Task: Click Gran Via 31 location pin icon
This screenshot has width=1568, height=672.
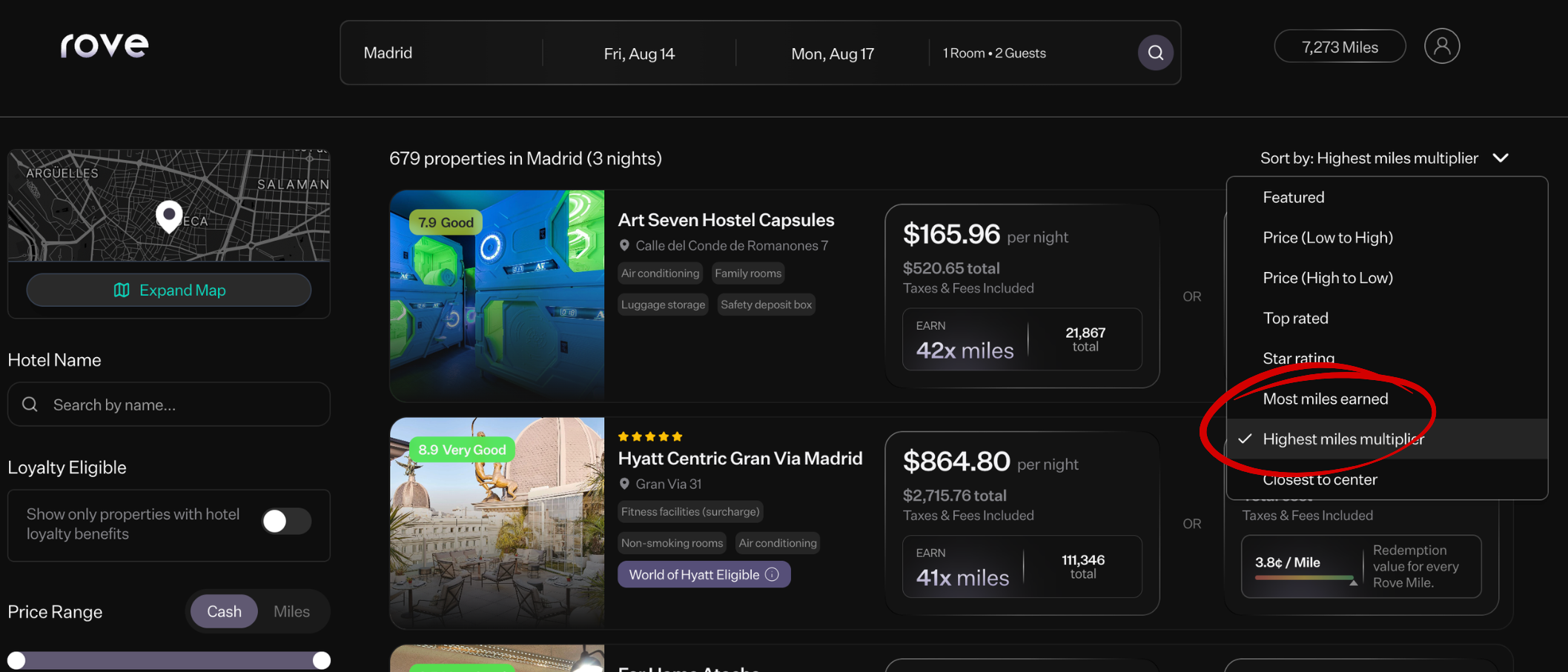Action: 624,484
